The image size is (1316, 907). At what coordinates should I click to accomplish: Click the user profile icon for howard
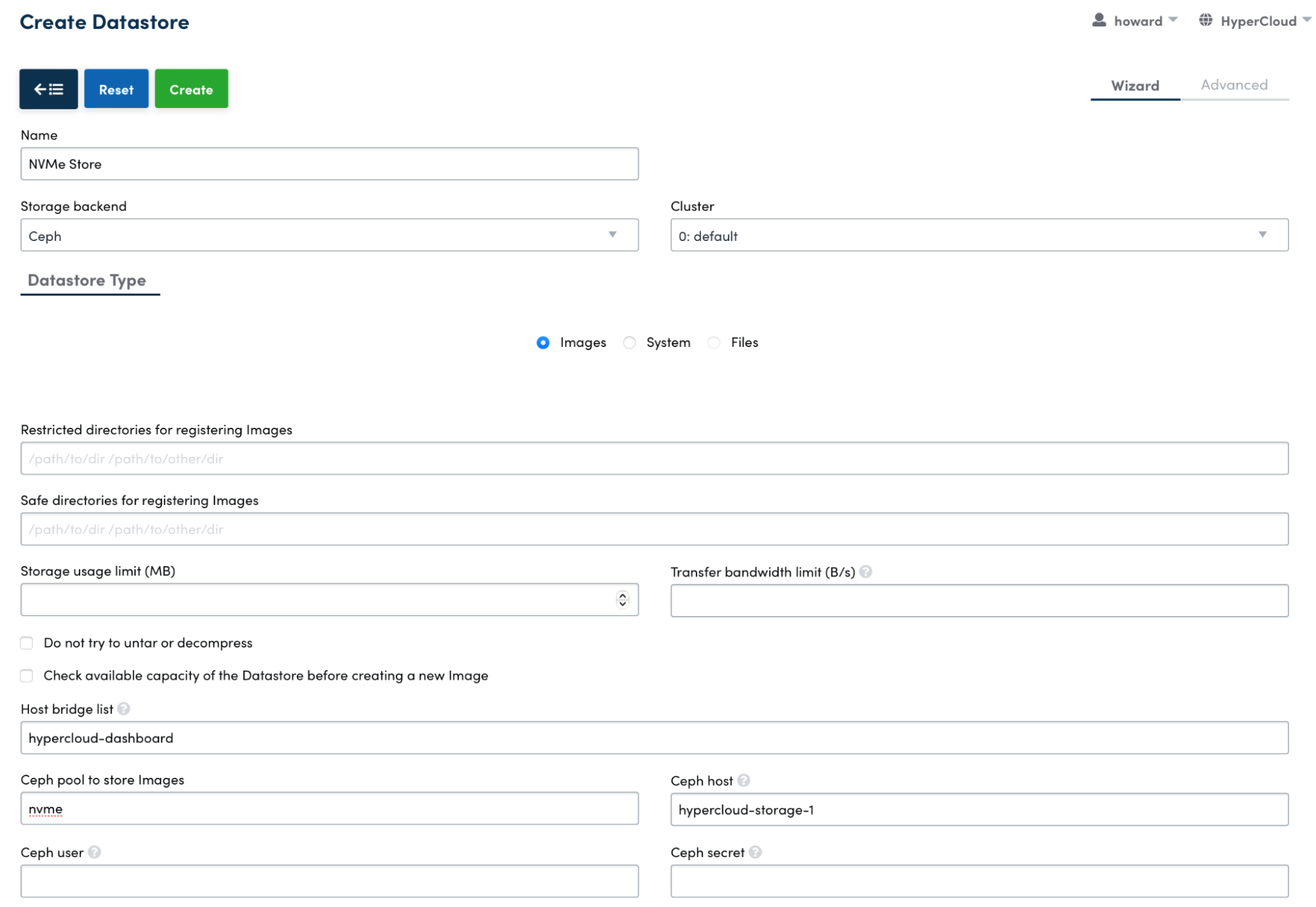[1099, 20]
